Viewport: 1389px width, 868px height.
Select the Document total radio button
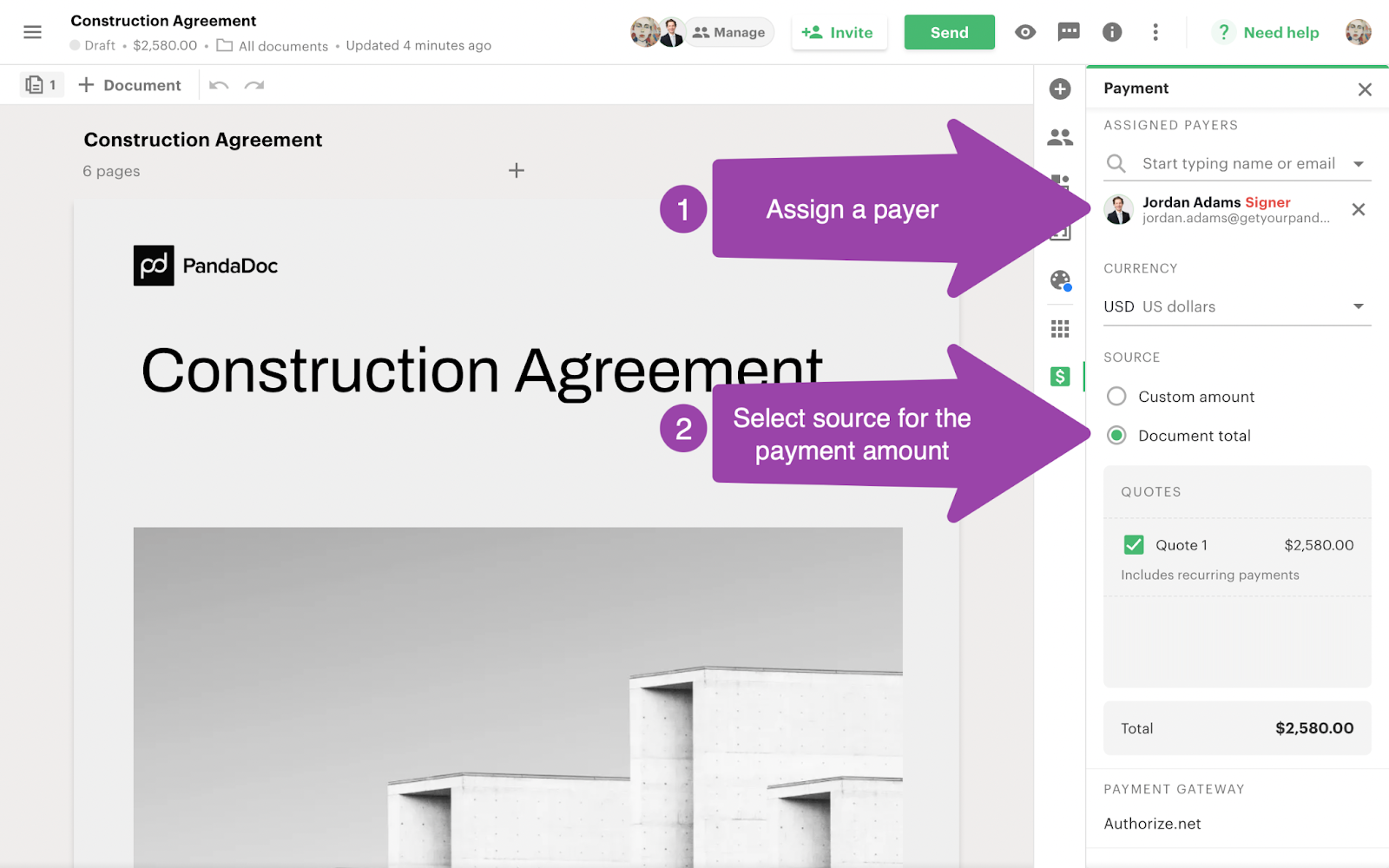(x=1116, y=436)
